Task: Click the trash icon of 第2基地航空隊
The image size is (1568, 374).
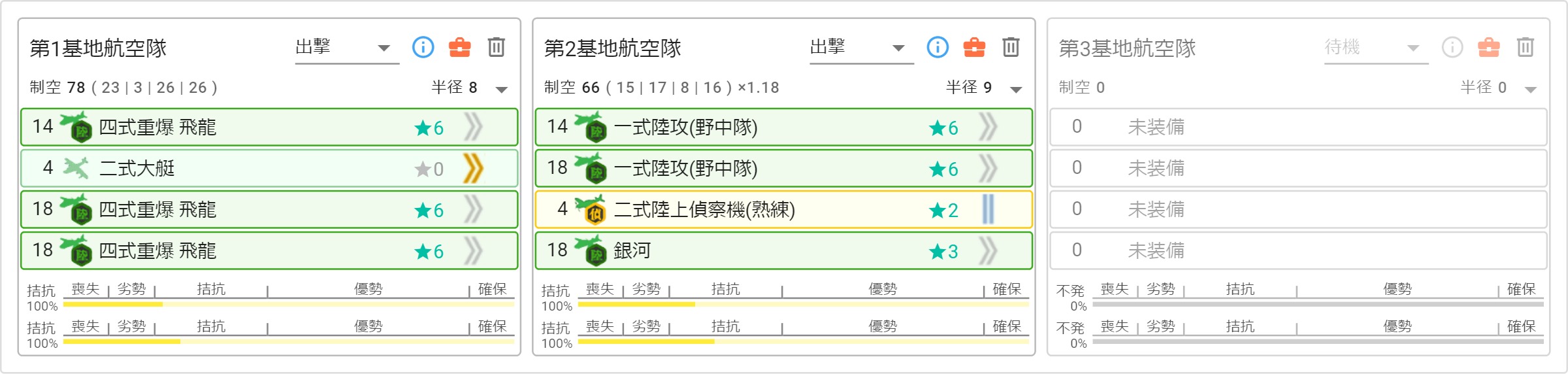Action: [1011, 47]
